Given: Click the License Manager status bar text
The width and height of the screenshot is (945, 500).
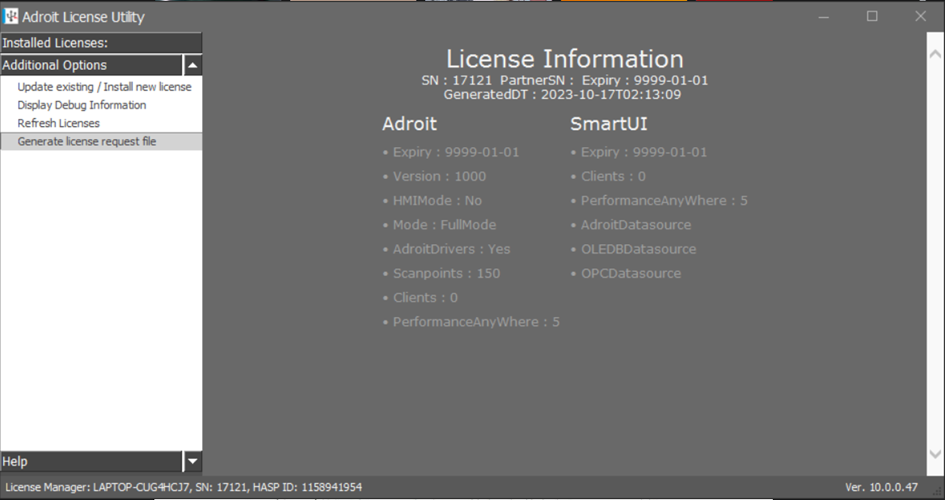Looking at the screenshot, I should click(184, 487).
